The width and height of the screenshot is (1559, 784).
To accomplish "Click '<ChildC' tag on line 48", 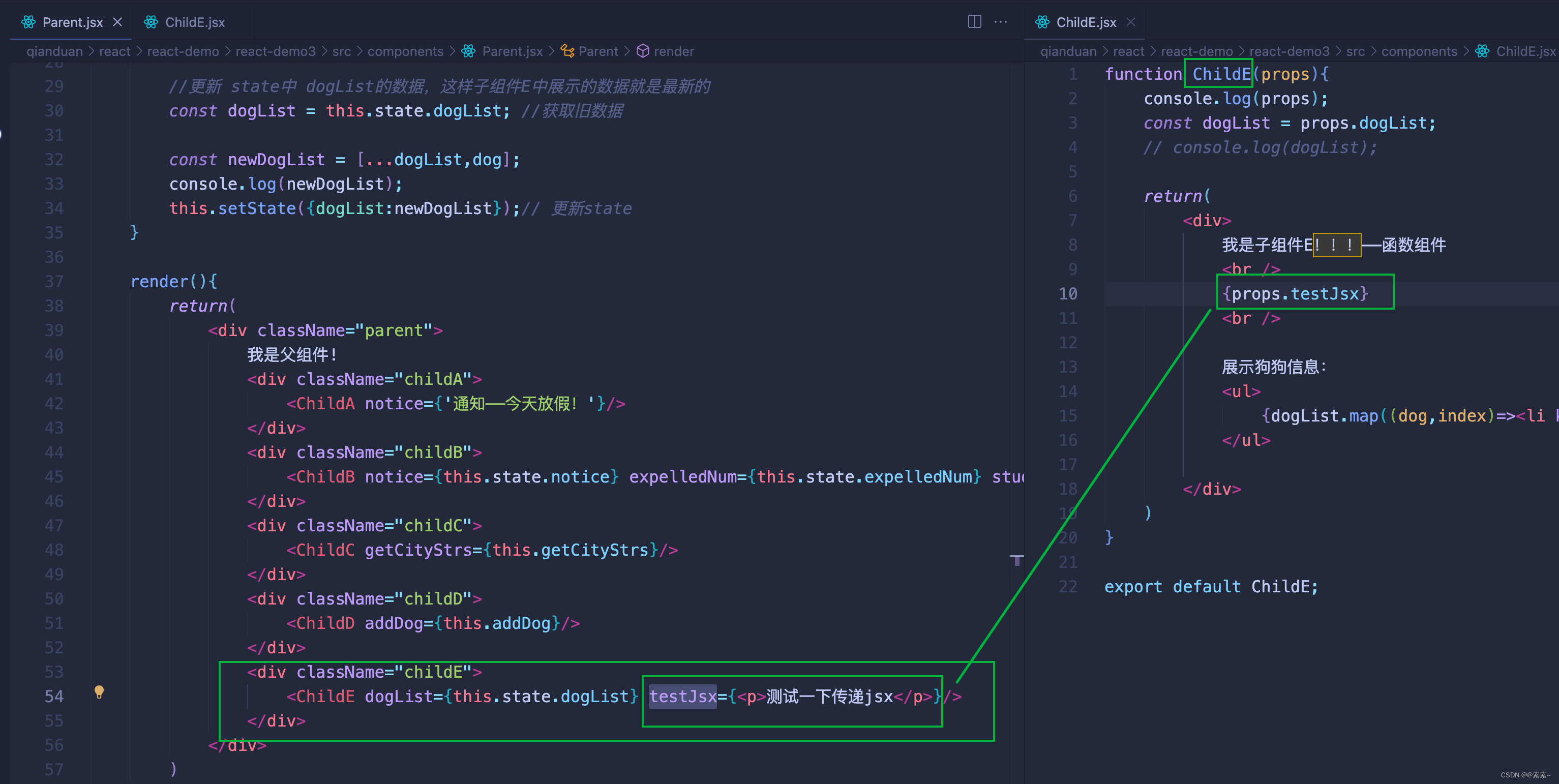I will [x=320, y=550].
